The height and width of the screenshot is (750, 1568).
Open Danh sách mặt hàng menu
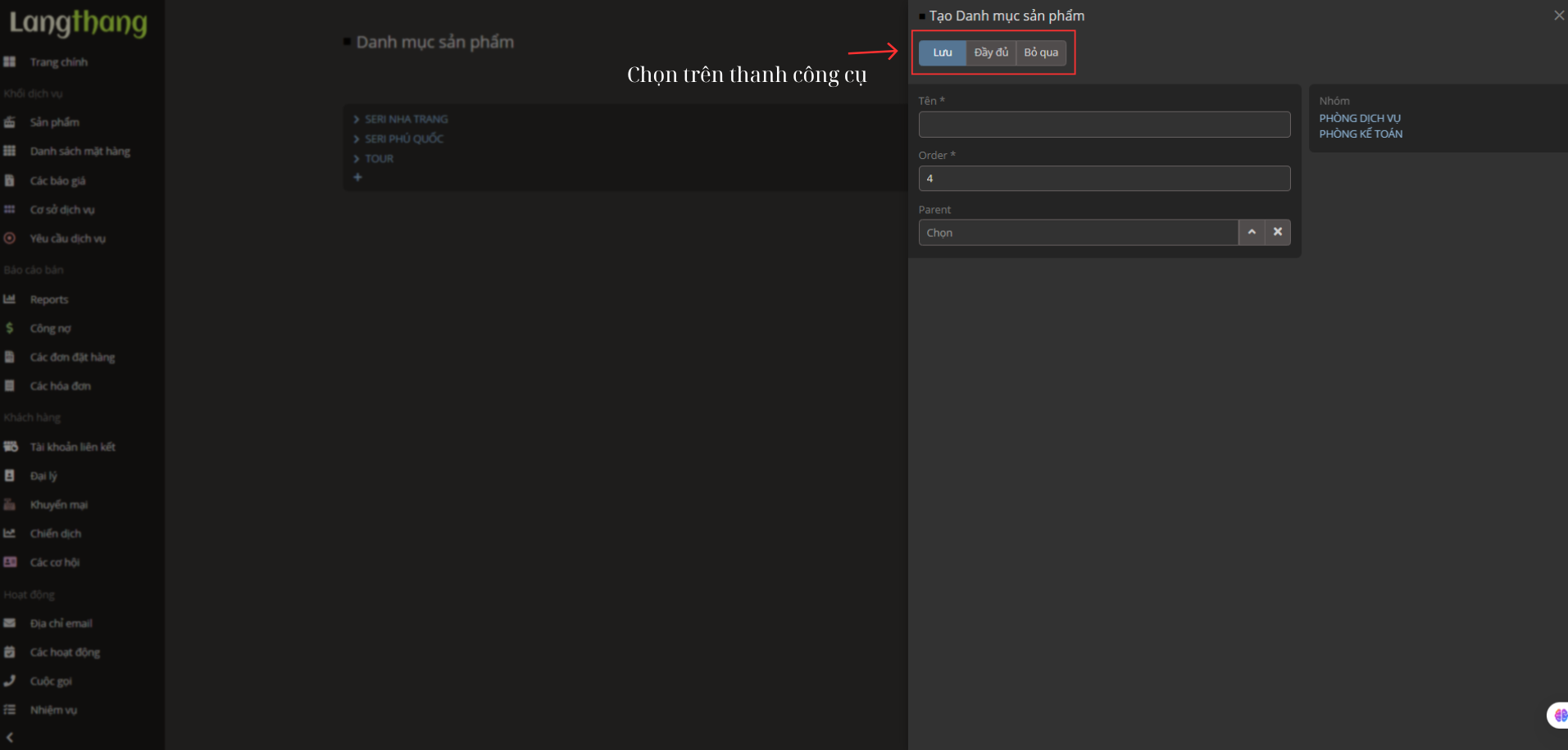click(x=80, y=151)
